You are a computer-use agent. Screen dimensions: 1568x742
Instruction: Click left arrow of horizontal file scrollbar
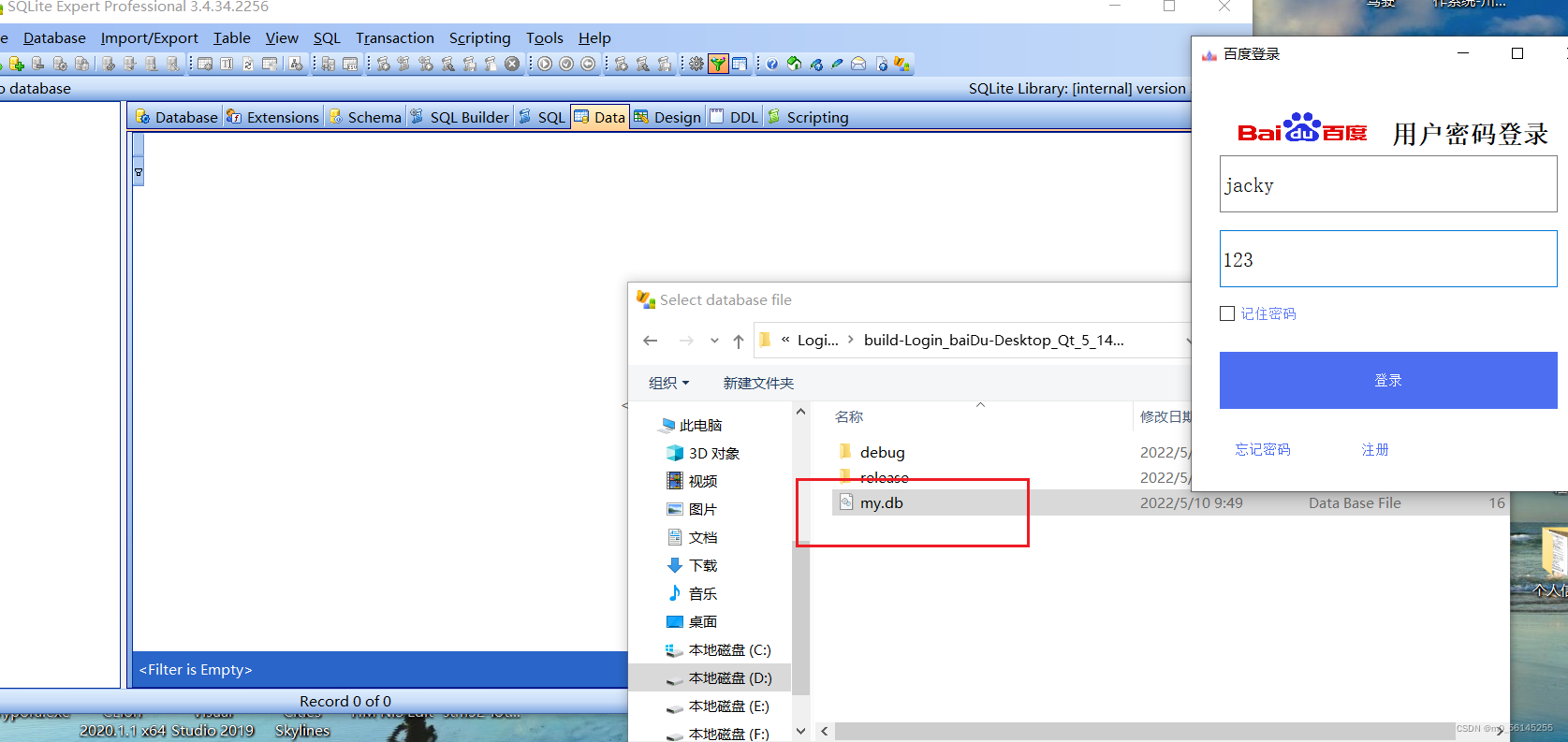(824, 731)
